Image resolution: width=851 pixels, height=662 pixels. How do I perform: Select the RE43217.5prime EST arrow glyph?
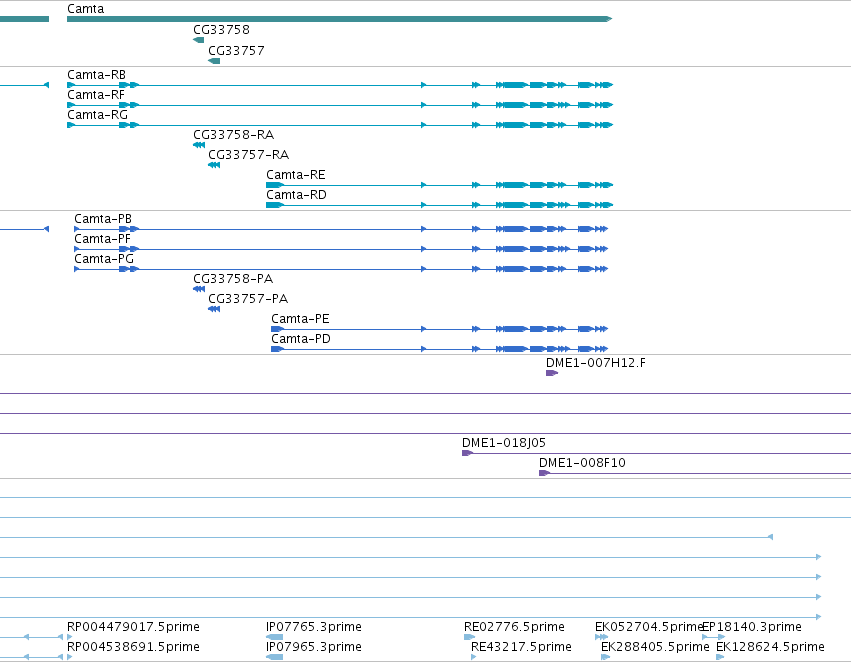[474, 657]
